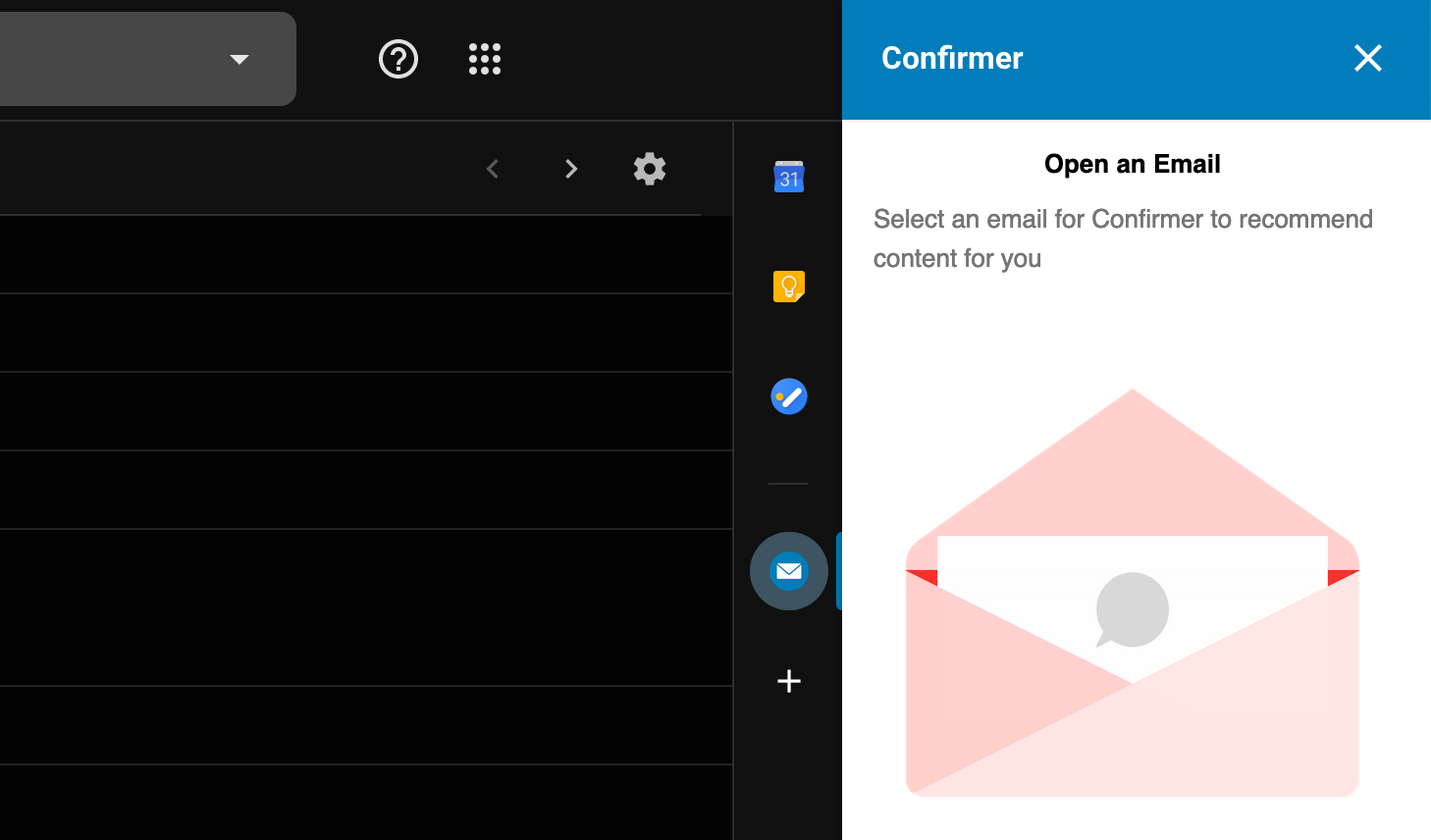This screenshot has height=840, width=1431.
Task: Open the Google apps grid launcher
Action: click(x=485, y=59)
